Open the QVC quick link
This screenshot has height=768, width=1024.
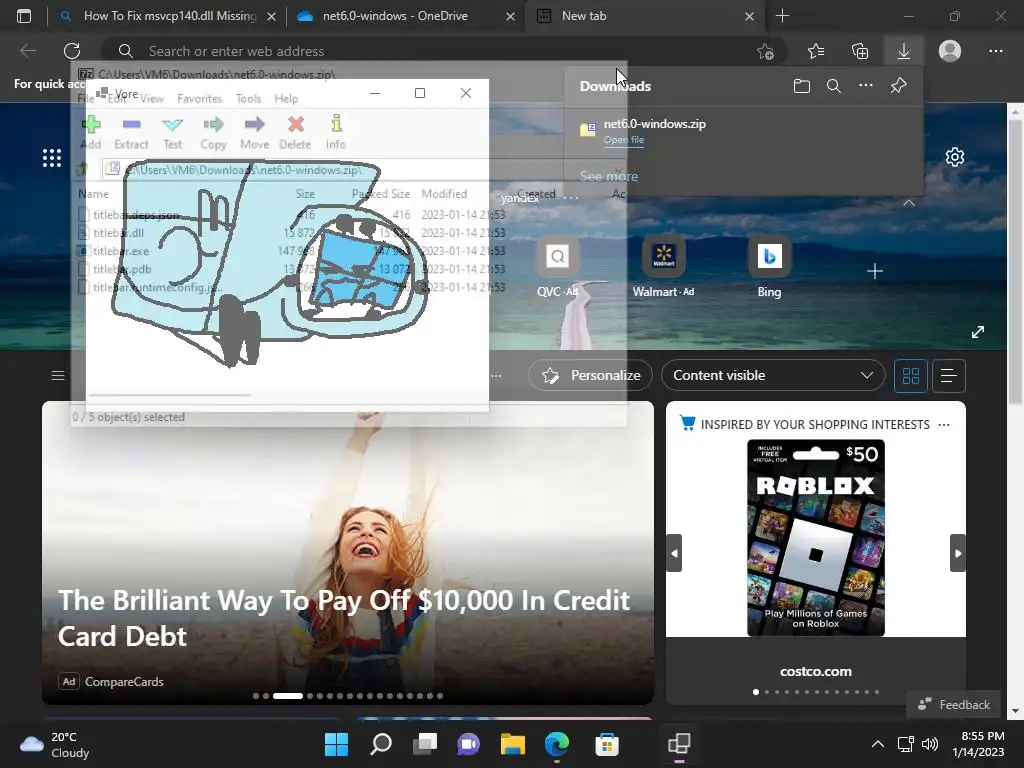click(x=558, y=268)
